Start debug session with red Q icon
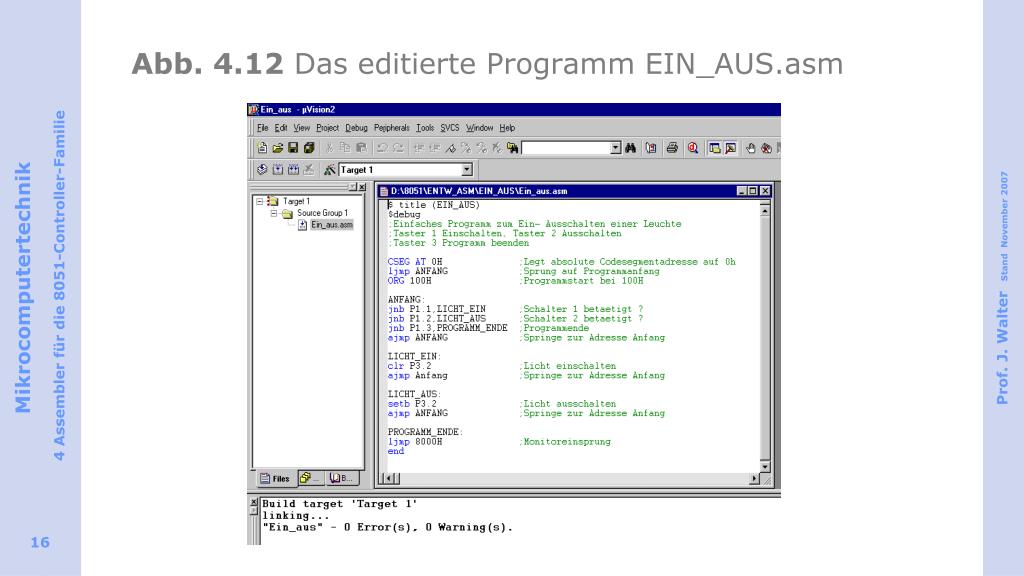This screenshot has width=1024, height=576. (693, 148)
